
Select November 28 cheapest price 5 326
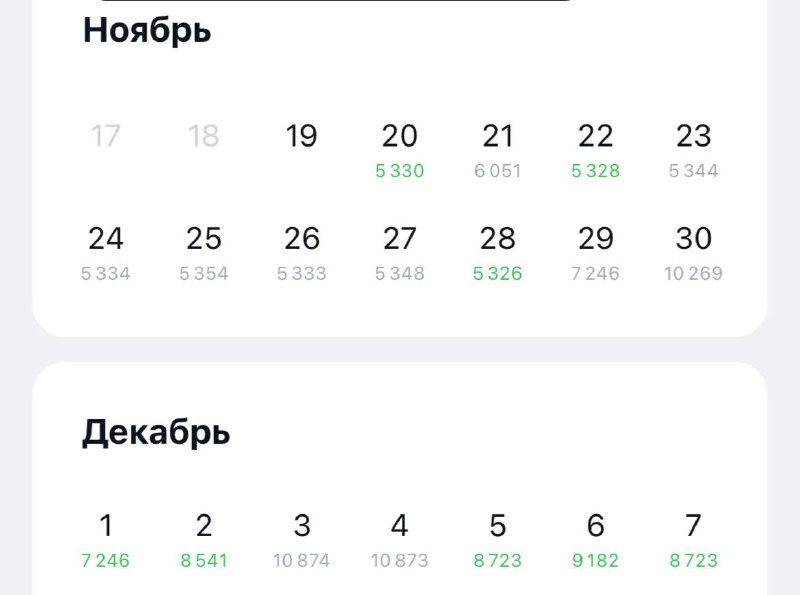click(498, 251)
